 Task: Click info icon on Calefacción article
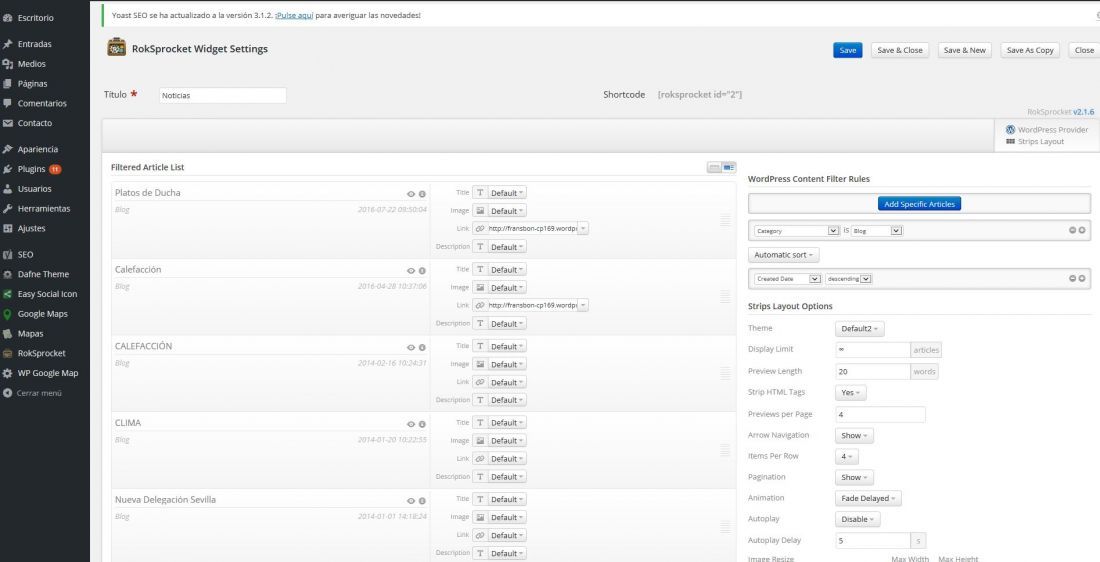tap(422, 271)
